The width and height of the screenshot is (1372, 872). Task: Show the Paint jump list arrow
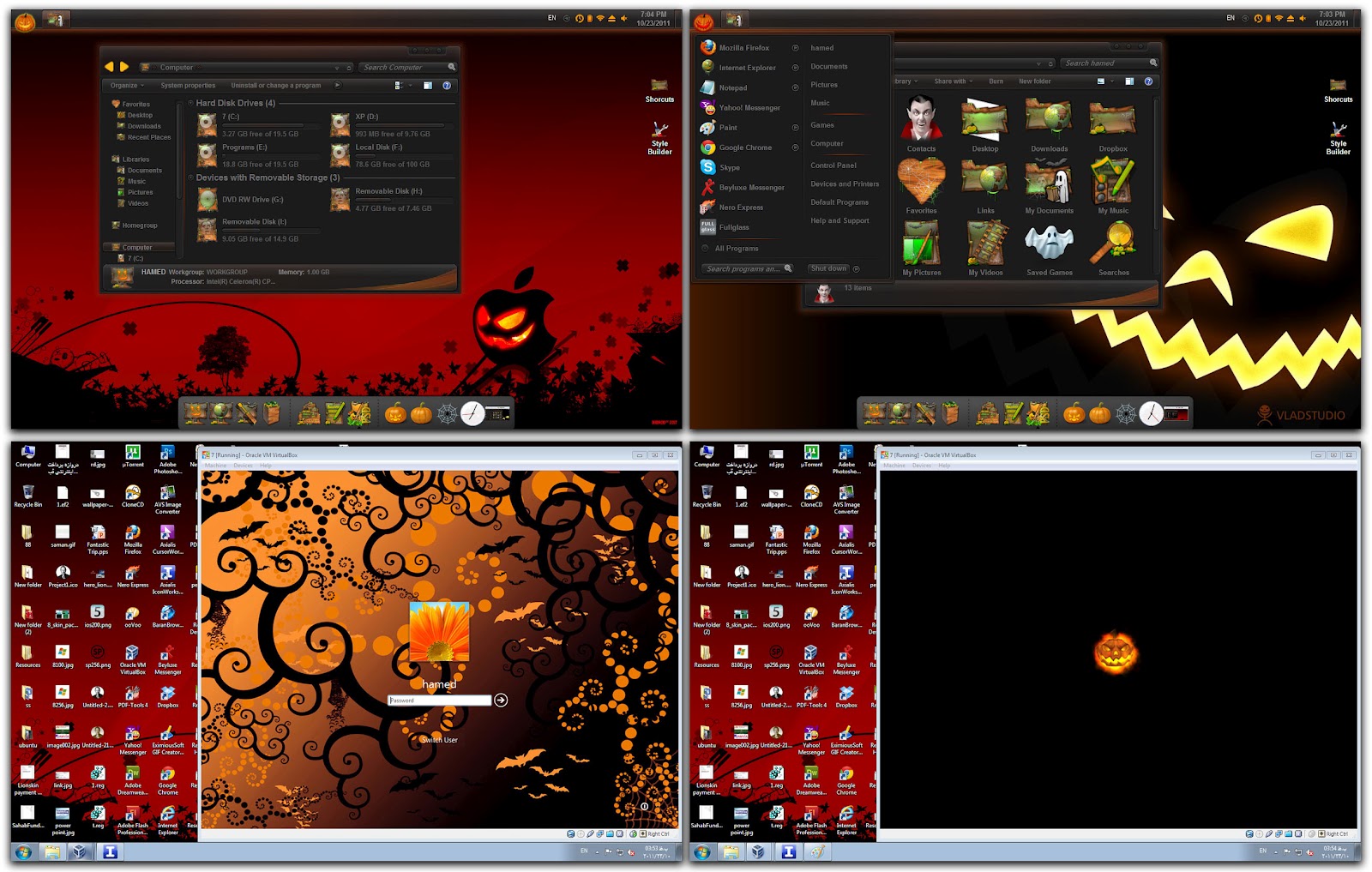(795, 128)
